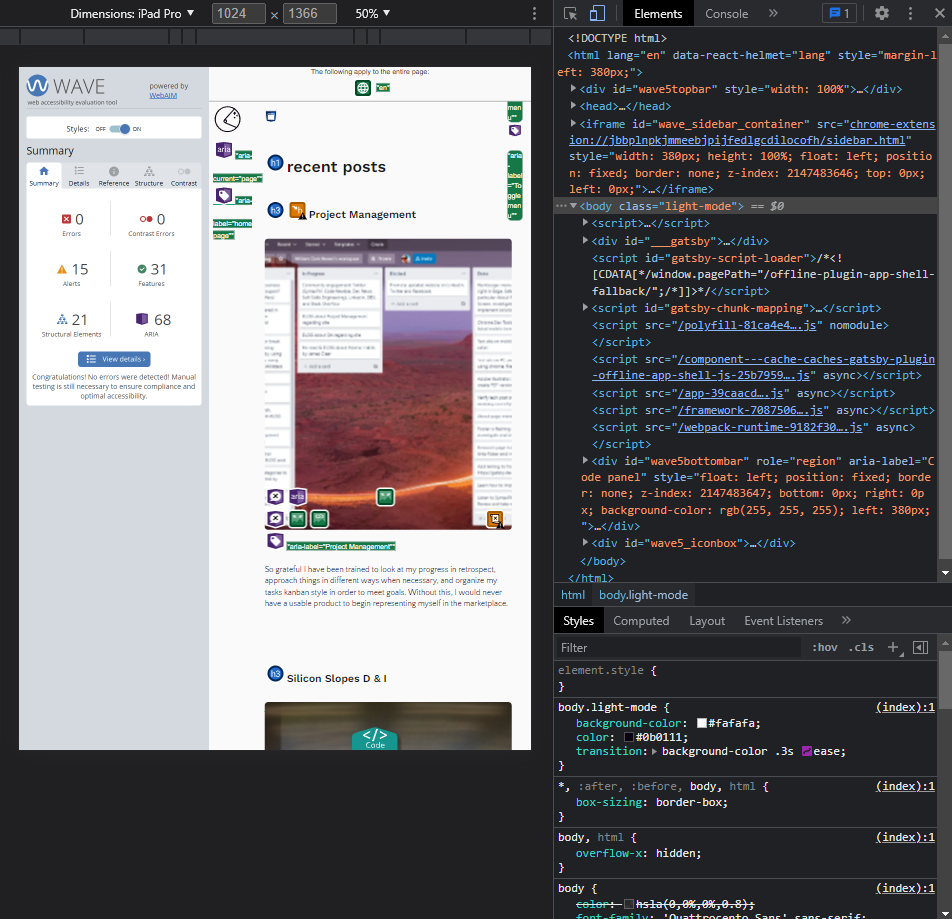This screenshot has height=919, width=952.
Task: Open the framework-7087506 js script link
Action: 750,410
